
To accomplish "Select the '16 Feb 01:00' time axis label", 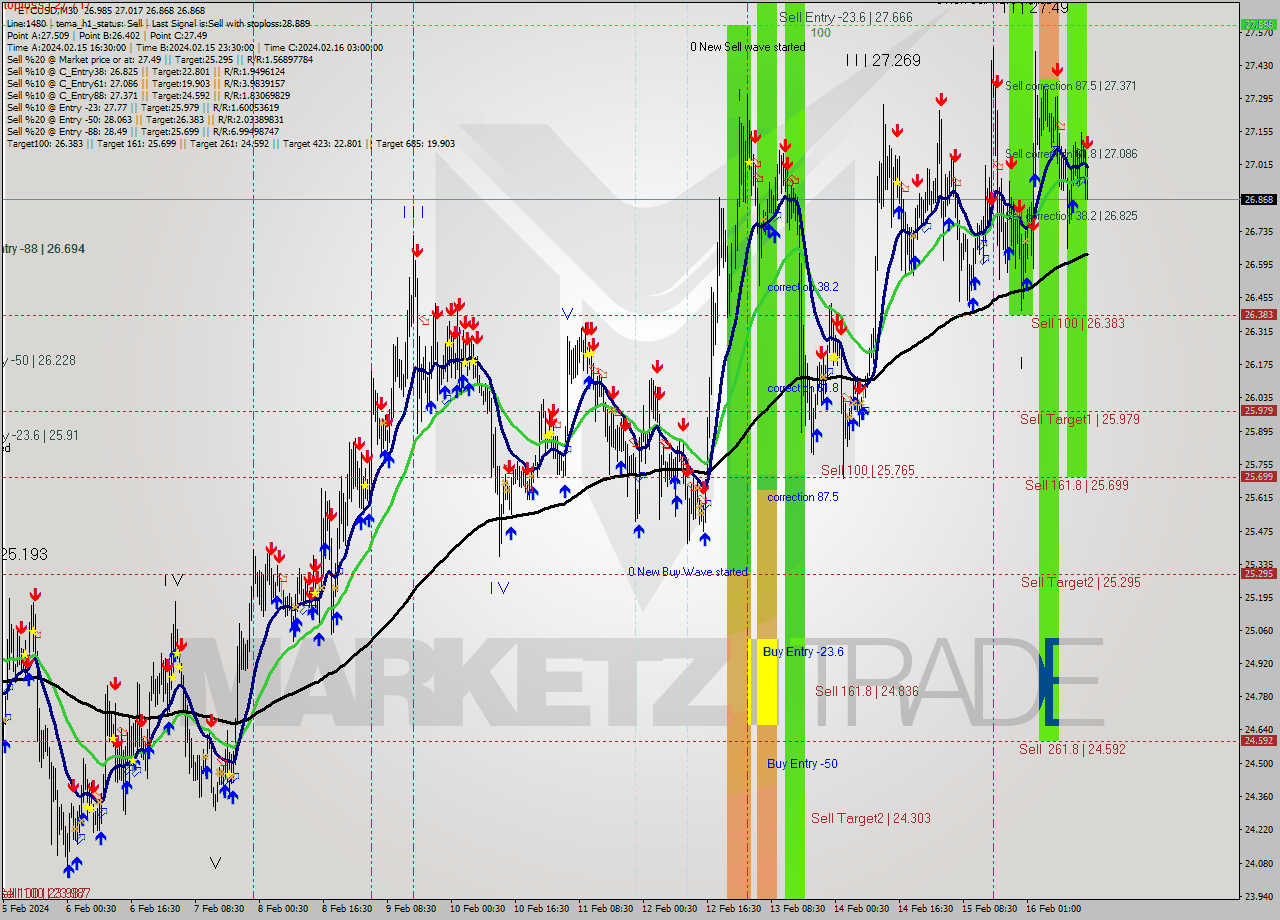I will [x=1053, y=909].
